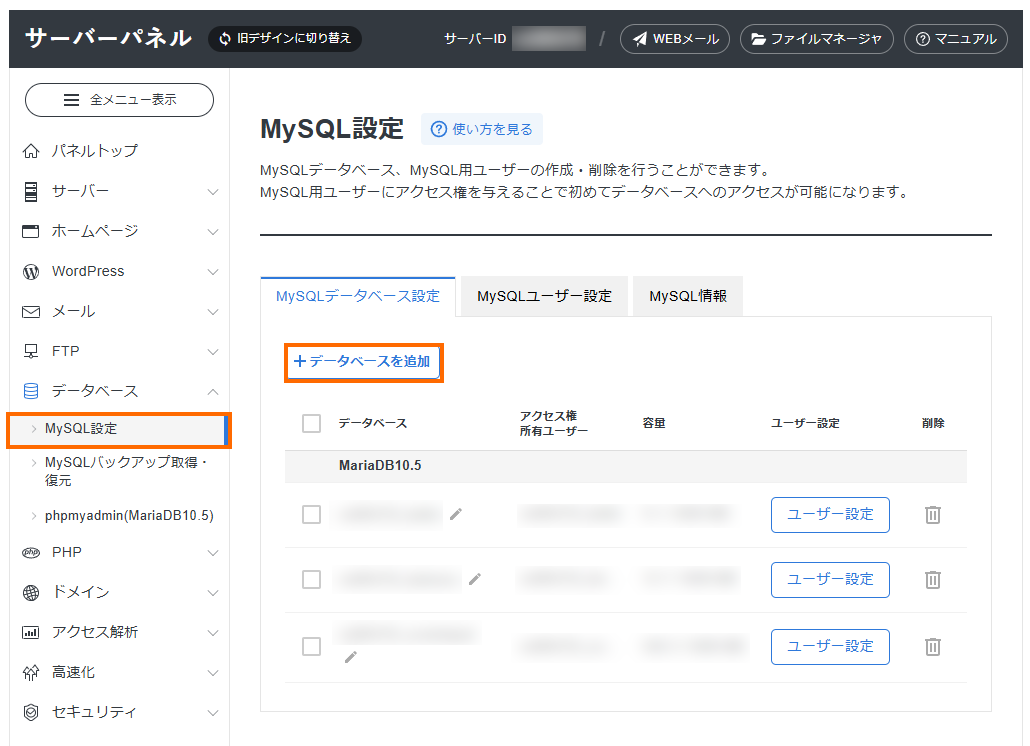Click the question mark icon in 使い方を見る
The height and width of the screenshot is (746, 1030).
pyautogui.click(x=439, y=129)
